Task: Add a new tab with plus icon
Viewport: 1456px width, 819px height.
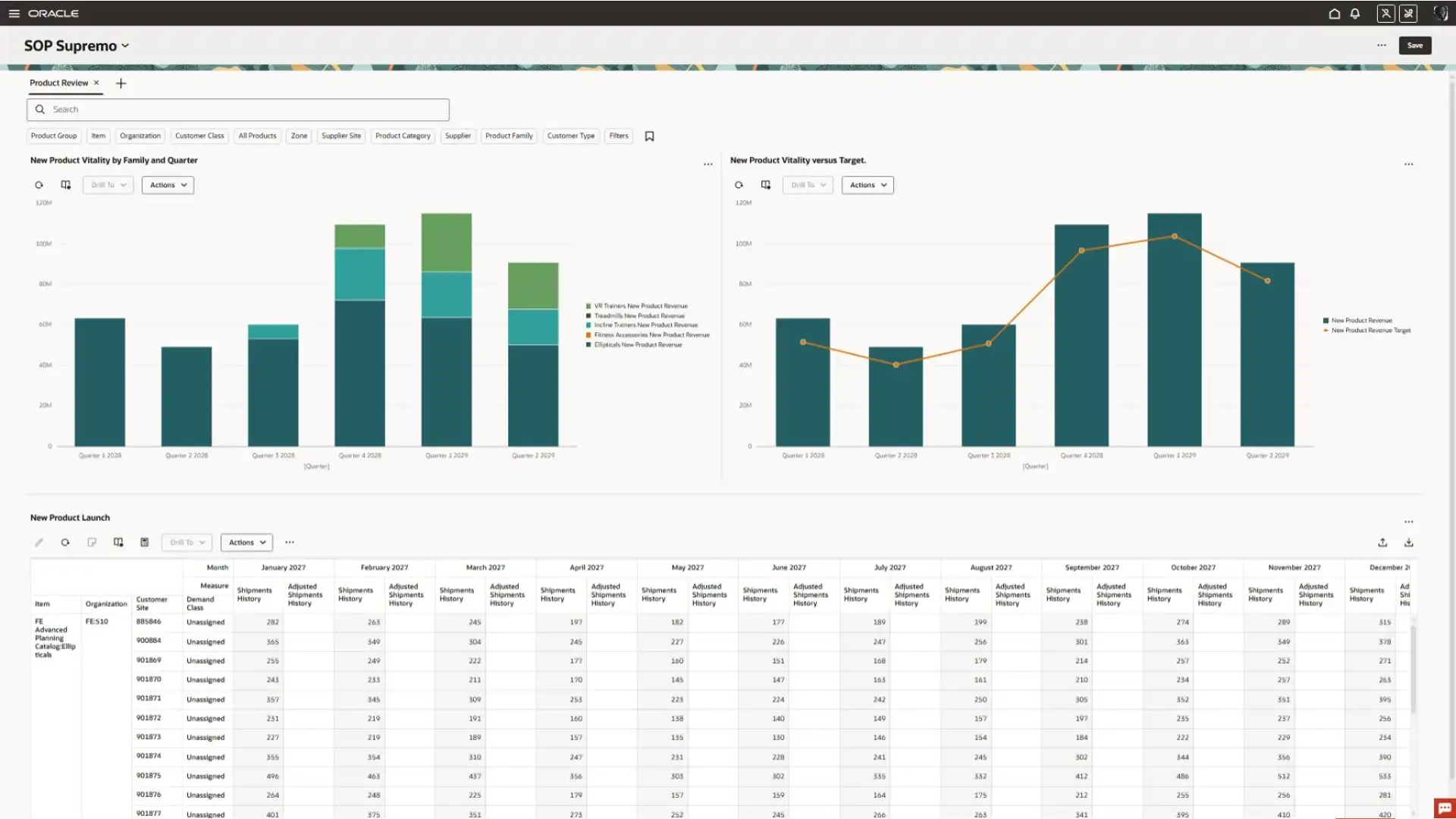Action: coord(121,83)
